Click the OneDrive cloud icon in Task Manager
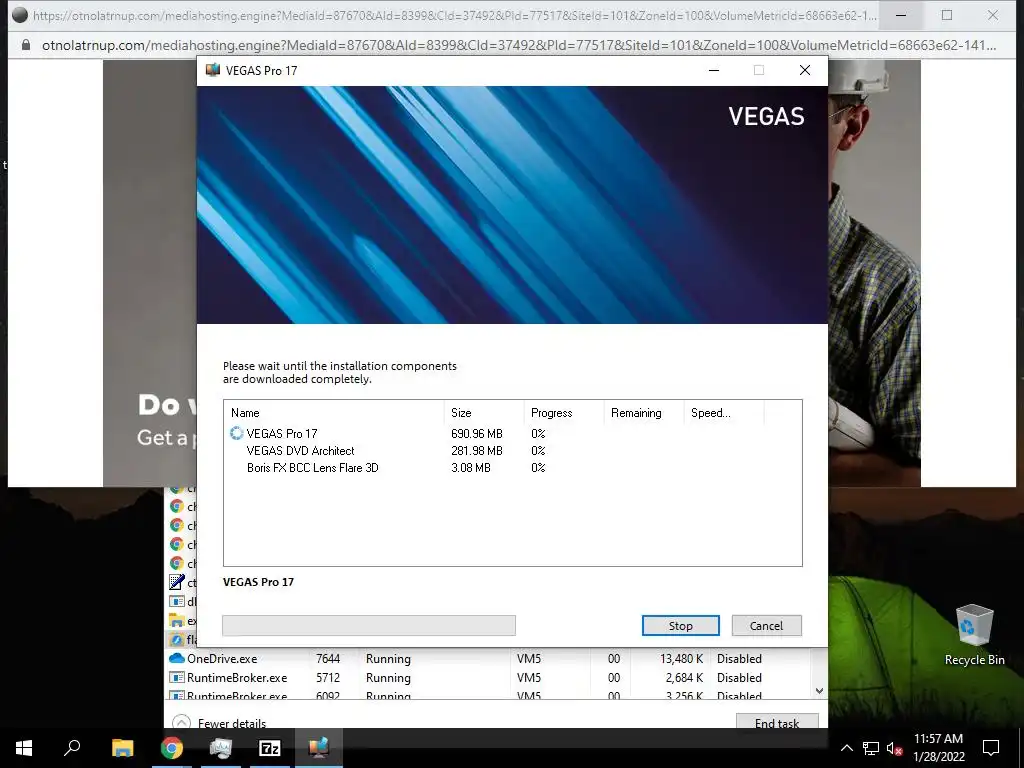Viewport: 1024px width, 768px height. click(x=176, y=658)
